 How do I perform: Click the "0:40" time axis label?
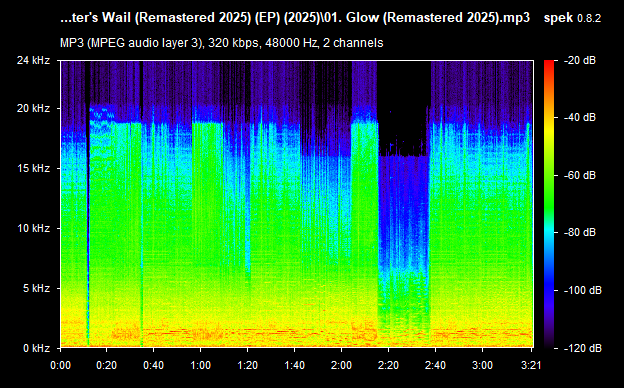point(154,365)
